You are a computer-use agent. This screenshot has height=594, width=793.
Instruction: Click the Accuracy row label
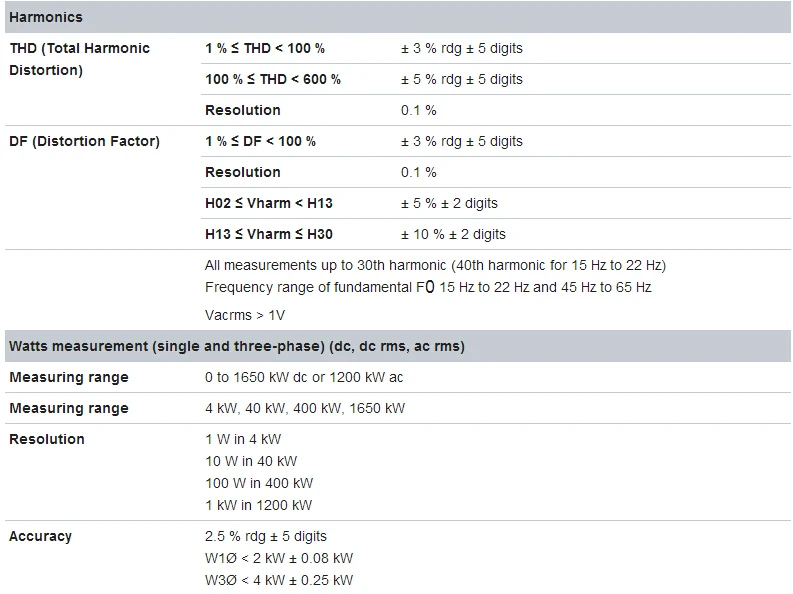coord(40,536)
